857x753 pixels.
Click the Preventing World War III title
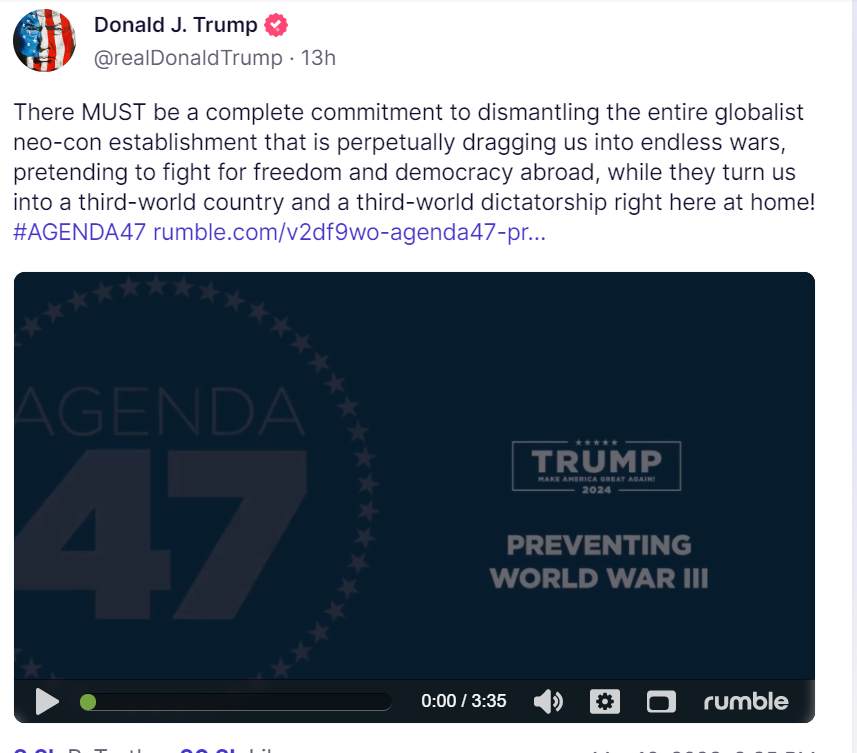599,562
